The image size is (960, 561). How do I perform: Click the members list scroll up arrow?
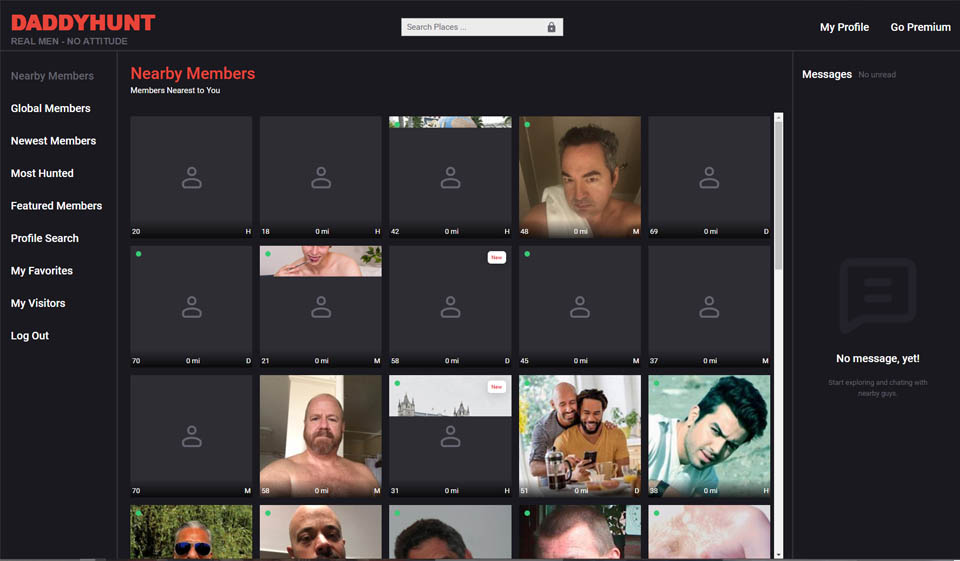tap(779, 118)
